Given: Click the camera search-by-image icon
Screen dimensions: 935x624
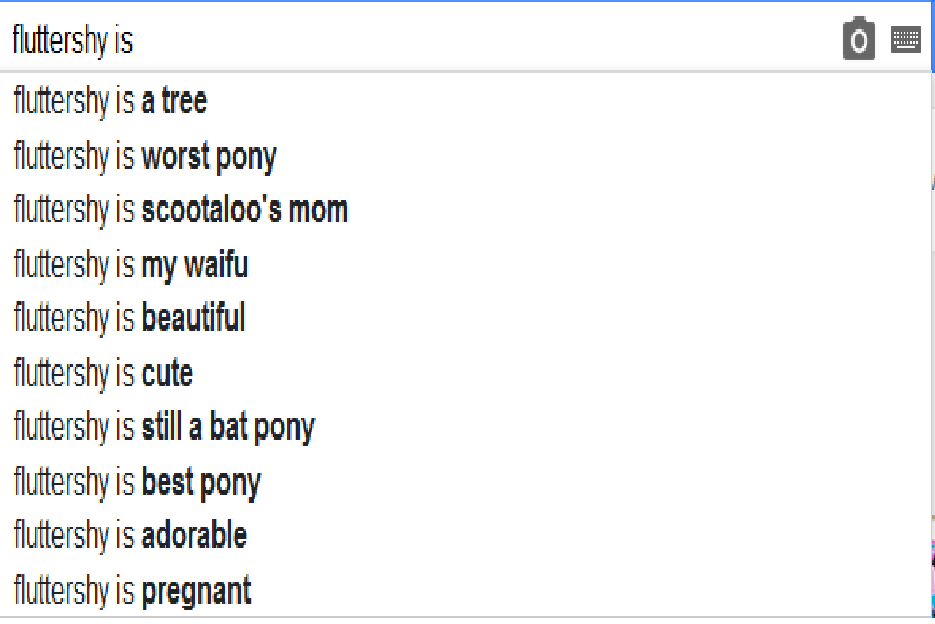Looking at the screenshot, I should (858, 40).
